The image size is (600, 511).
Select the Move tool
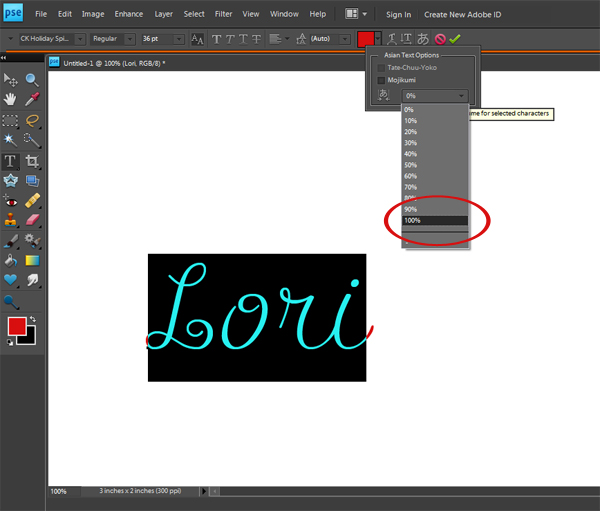tap(10, 80)
